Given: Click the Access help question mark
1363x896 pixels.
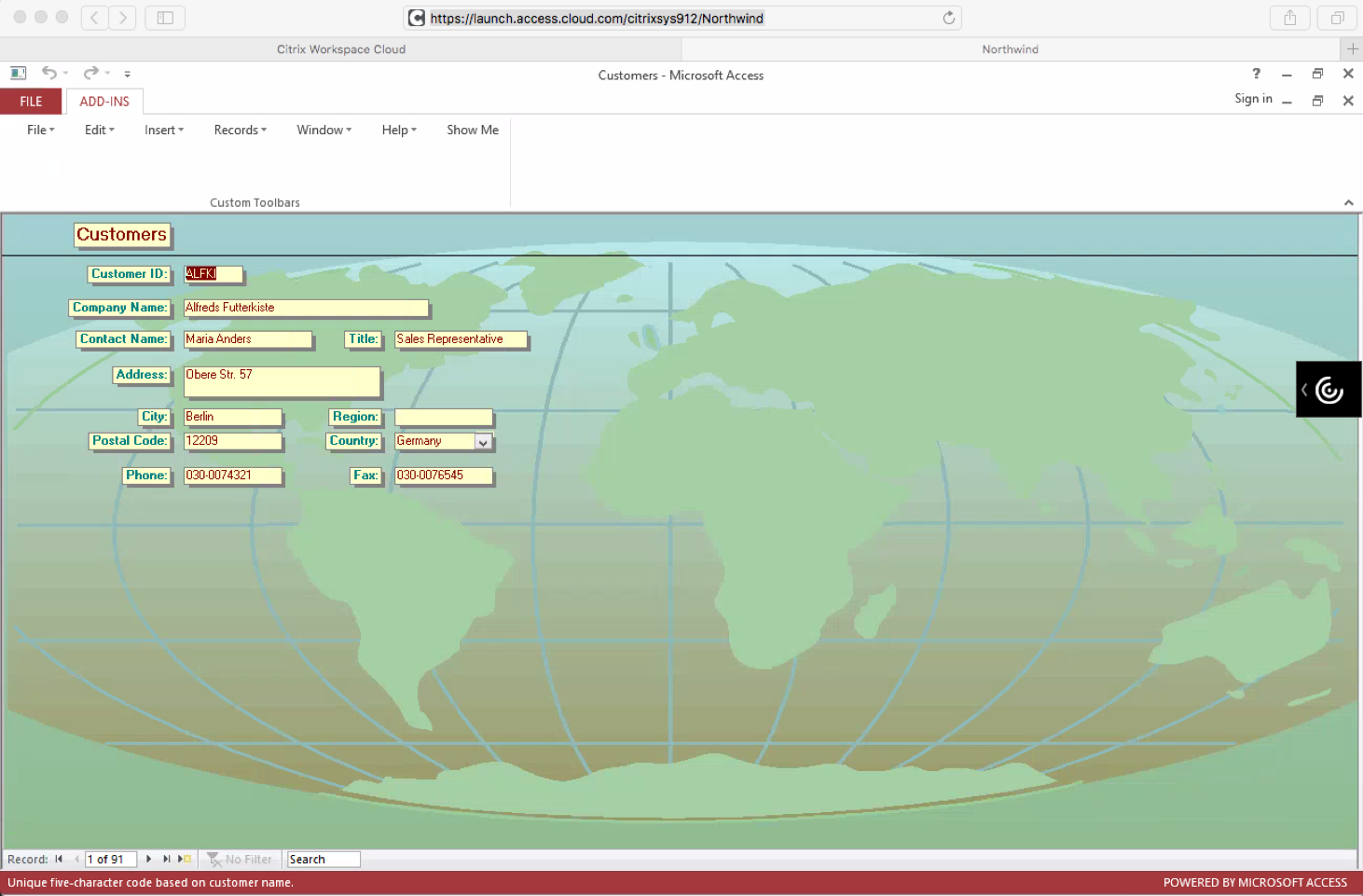Looking at the screenshot, I should click(1256, 74).
